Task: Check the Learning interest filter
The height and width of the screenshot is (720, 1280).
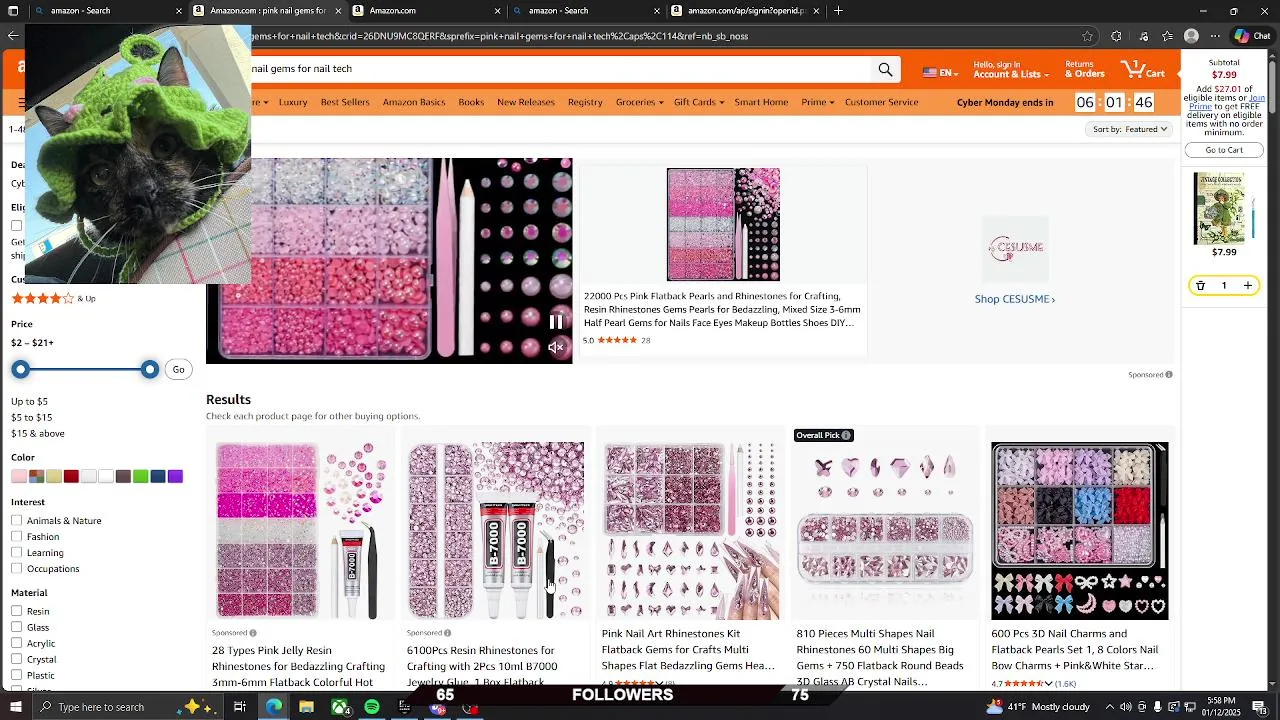Action: [x=17, y=552]
